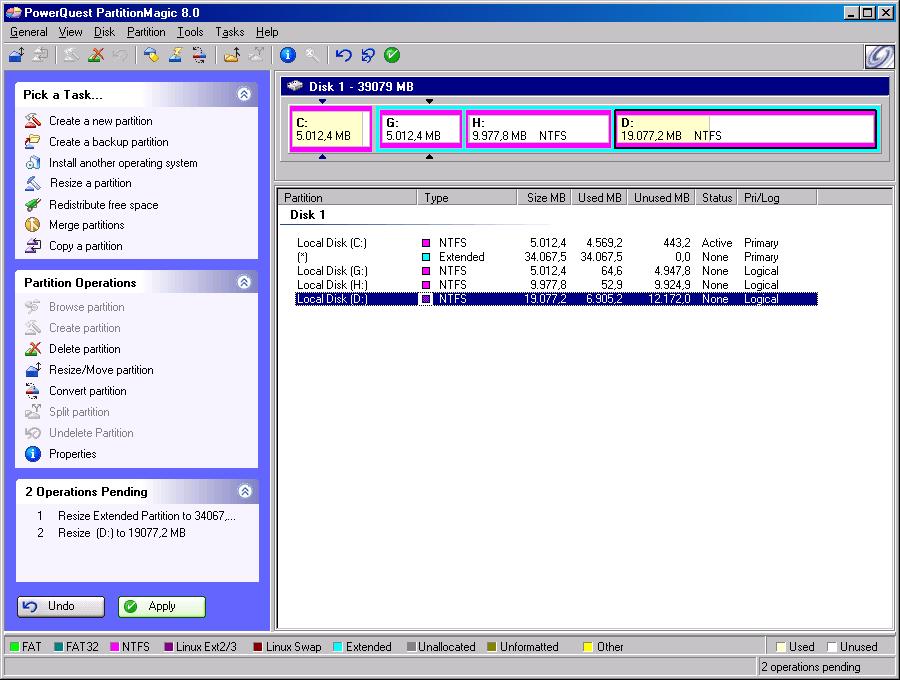
Task: Select the H: partition block in disk map
Action: 538,129
